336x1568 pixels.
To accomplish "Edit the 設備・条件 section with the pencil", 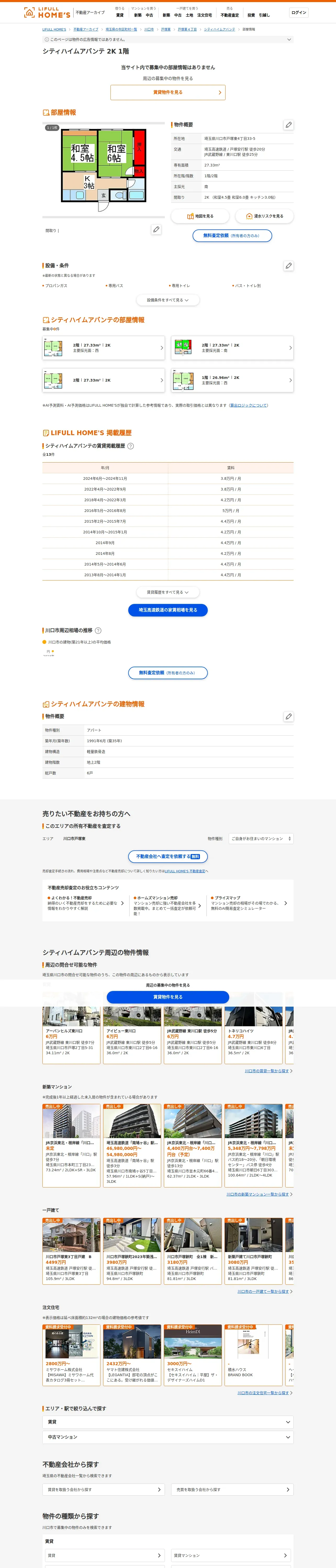I will 288,266.
